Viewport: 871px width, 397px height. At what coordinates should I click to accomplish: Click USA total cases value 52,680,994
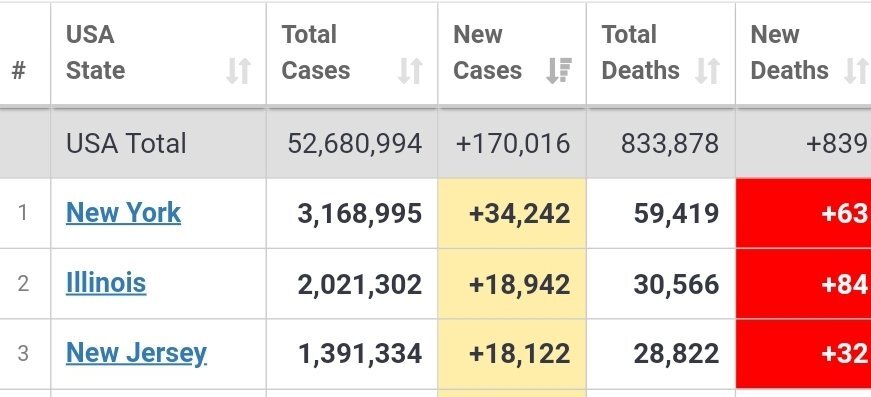click(354, 144)
